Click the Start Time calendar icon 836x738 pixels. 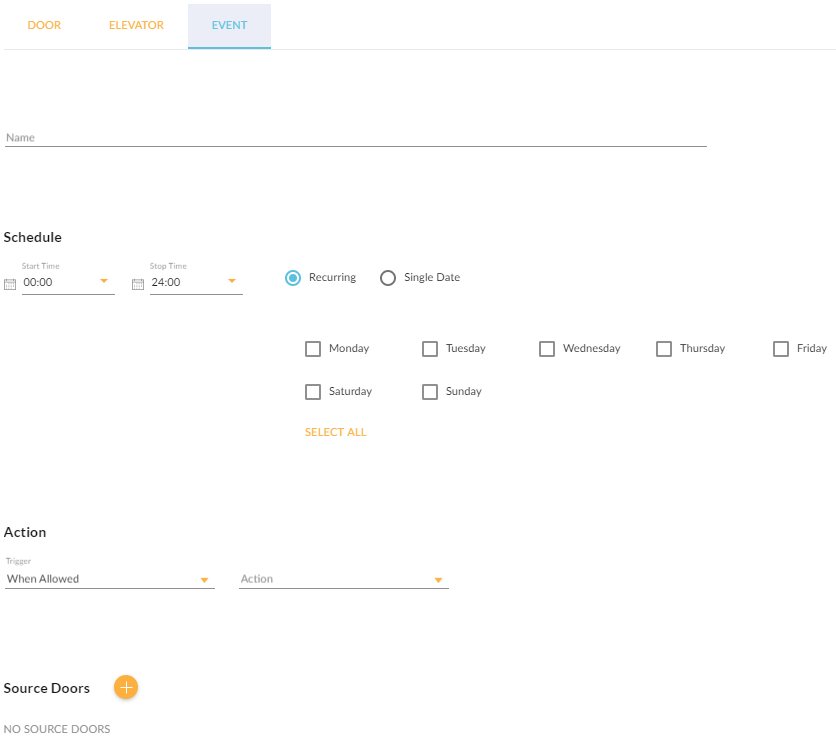click(10, 284)
